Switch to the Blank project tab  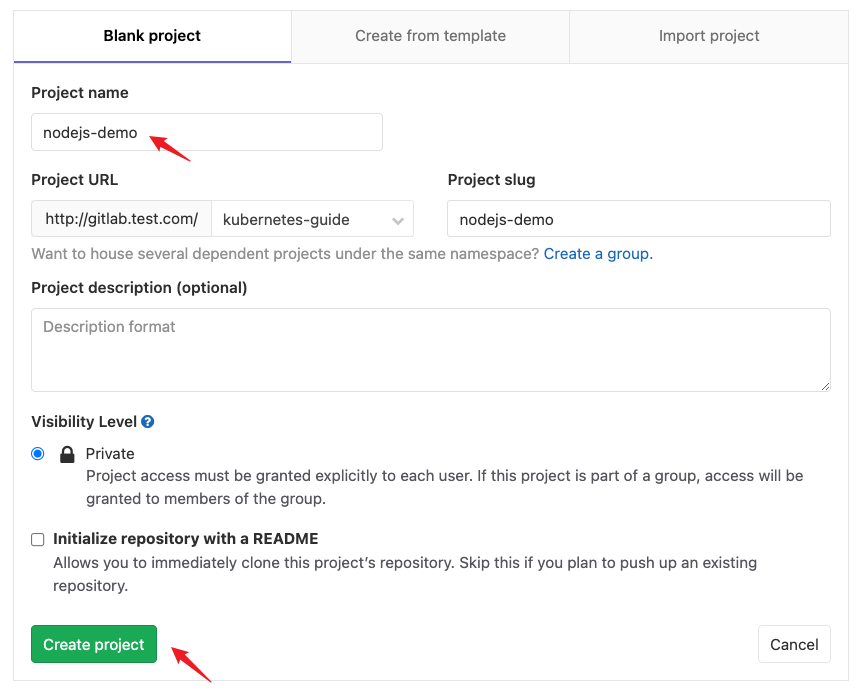click(152, 36)
